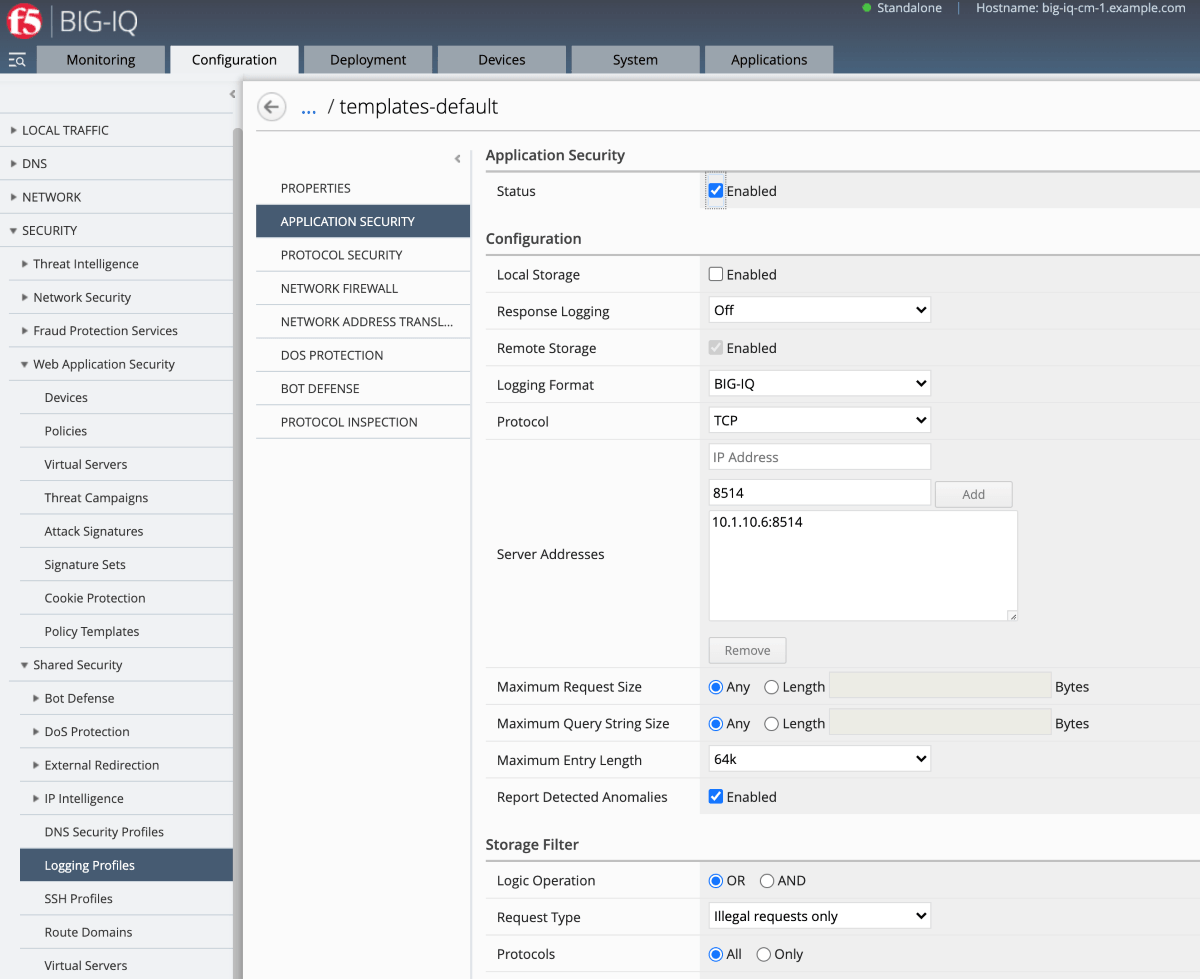Open Policy Templates in sidebar
This screenshot has height=979, width=1200.
(92, 632)
